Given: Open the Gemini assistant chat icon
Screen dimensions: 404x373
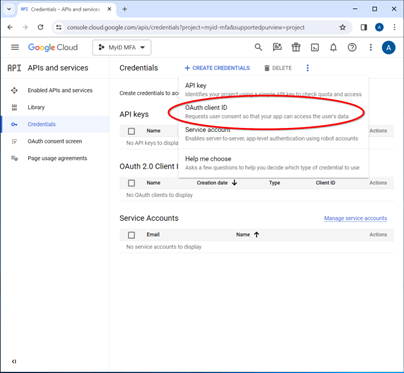Looking at the screenshot, I should (277, 47).
